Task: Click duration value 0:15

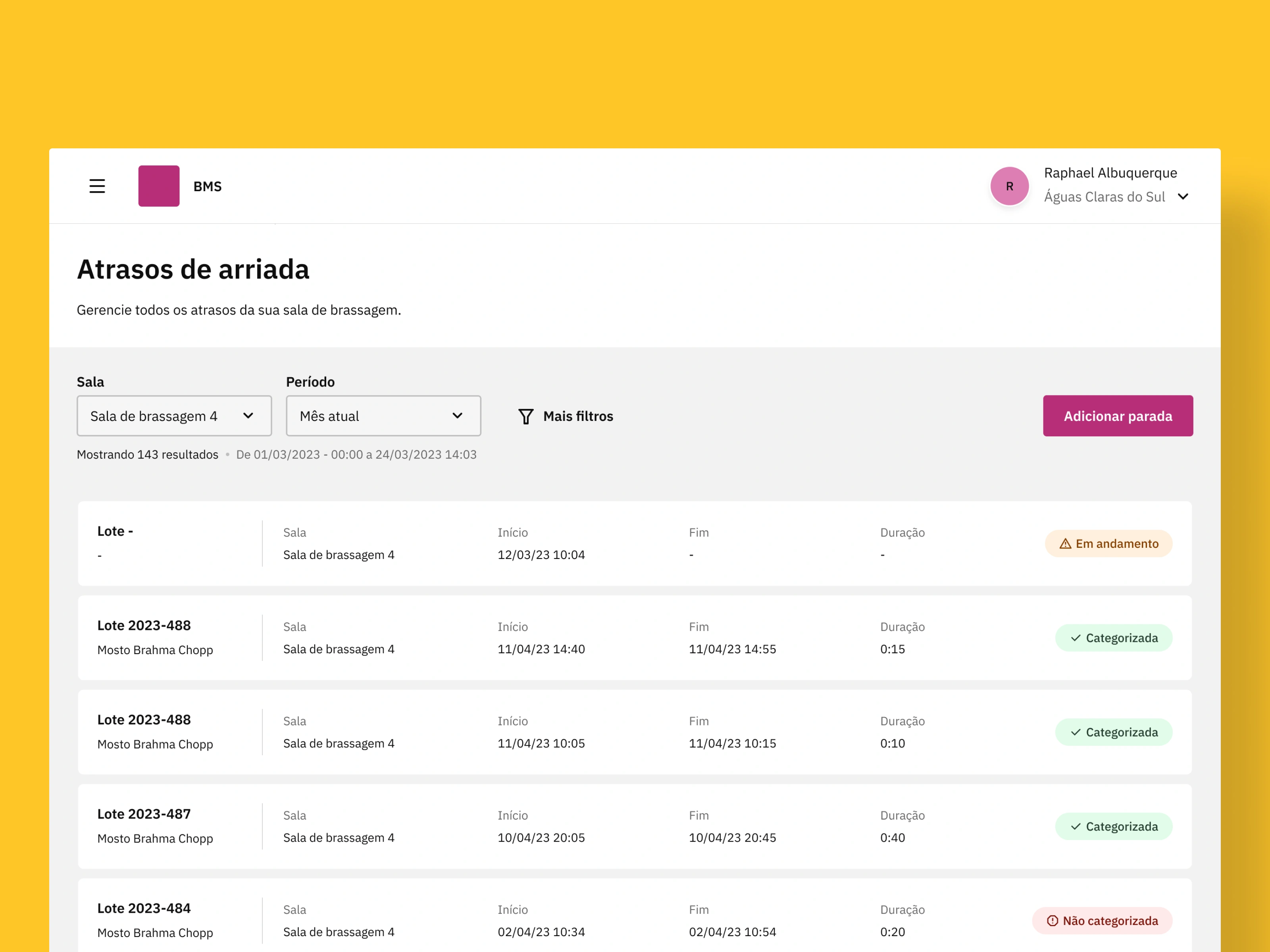Action: click(x=893, y=649)
